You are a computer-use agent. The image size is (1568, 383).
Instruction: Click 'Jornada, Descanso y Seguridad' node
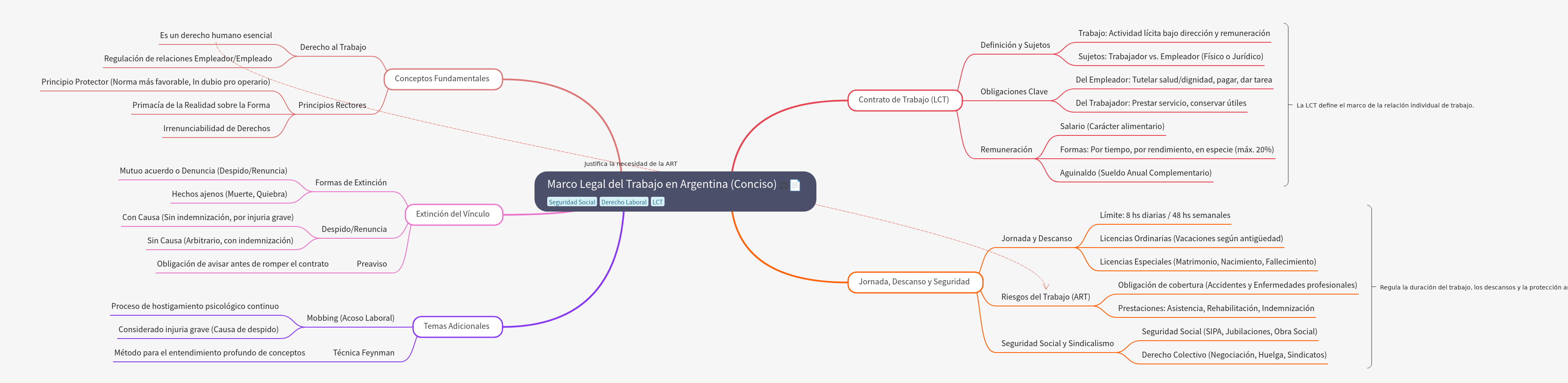click(x=914, y=282)
